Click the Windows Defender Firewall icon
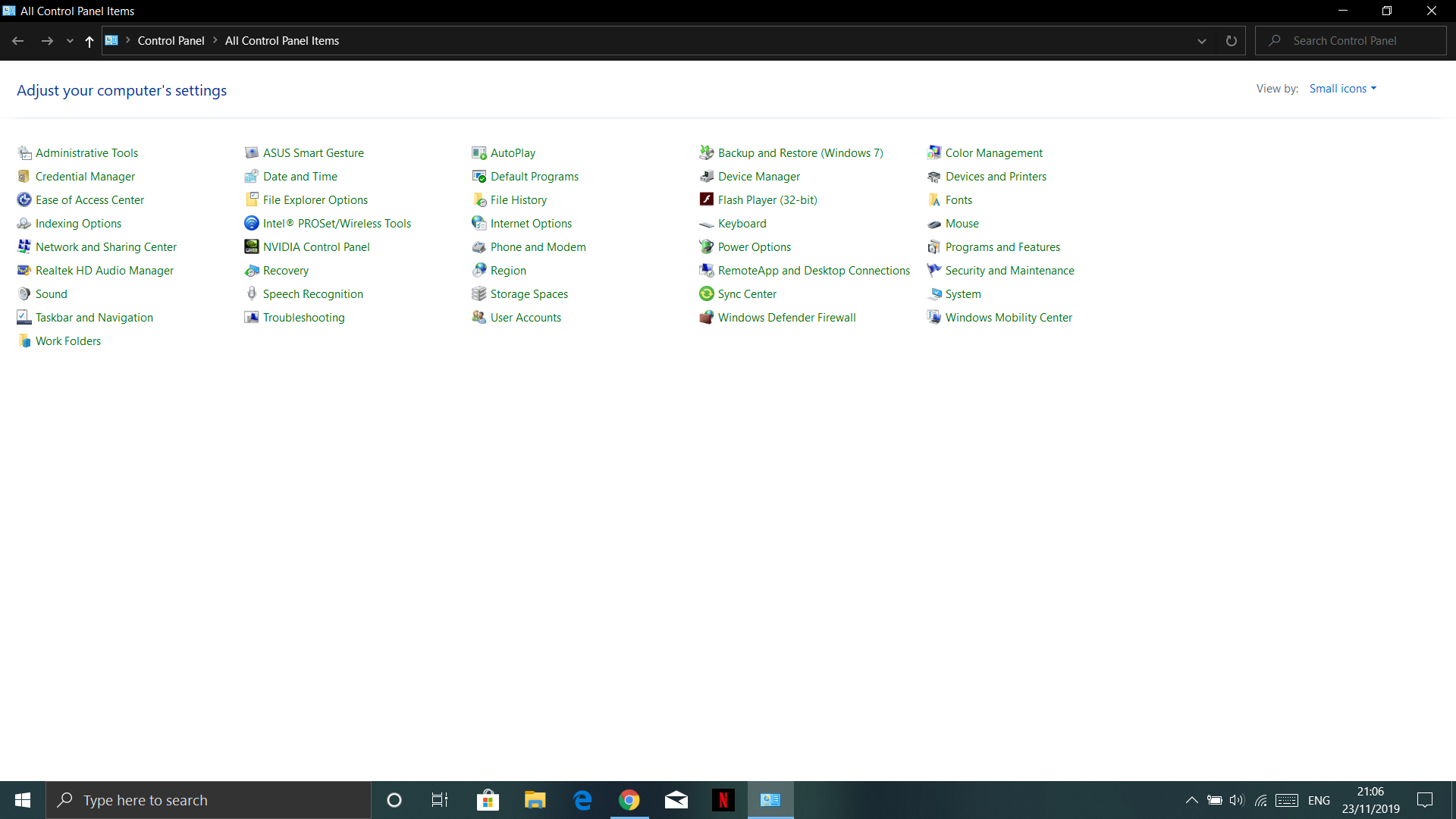1456x819 pixels. point(707,318)
